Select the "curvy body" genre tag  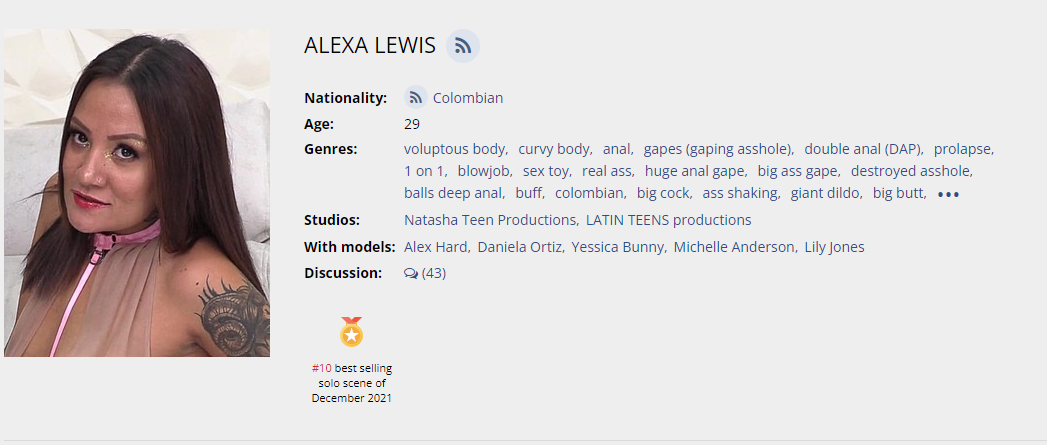(554, 149)
